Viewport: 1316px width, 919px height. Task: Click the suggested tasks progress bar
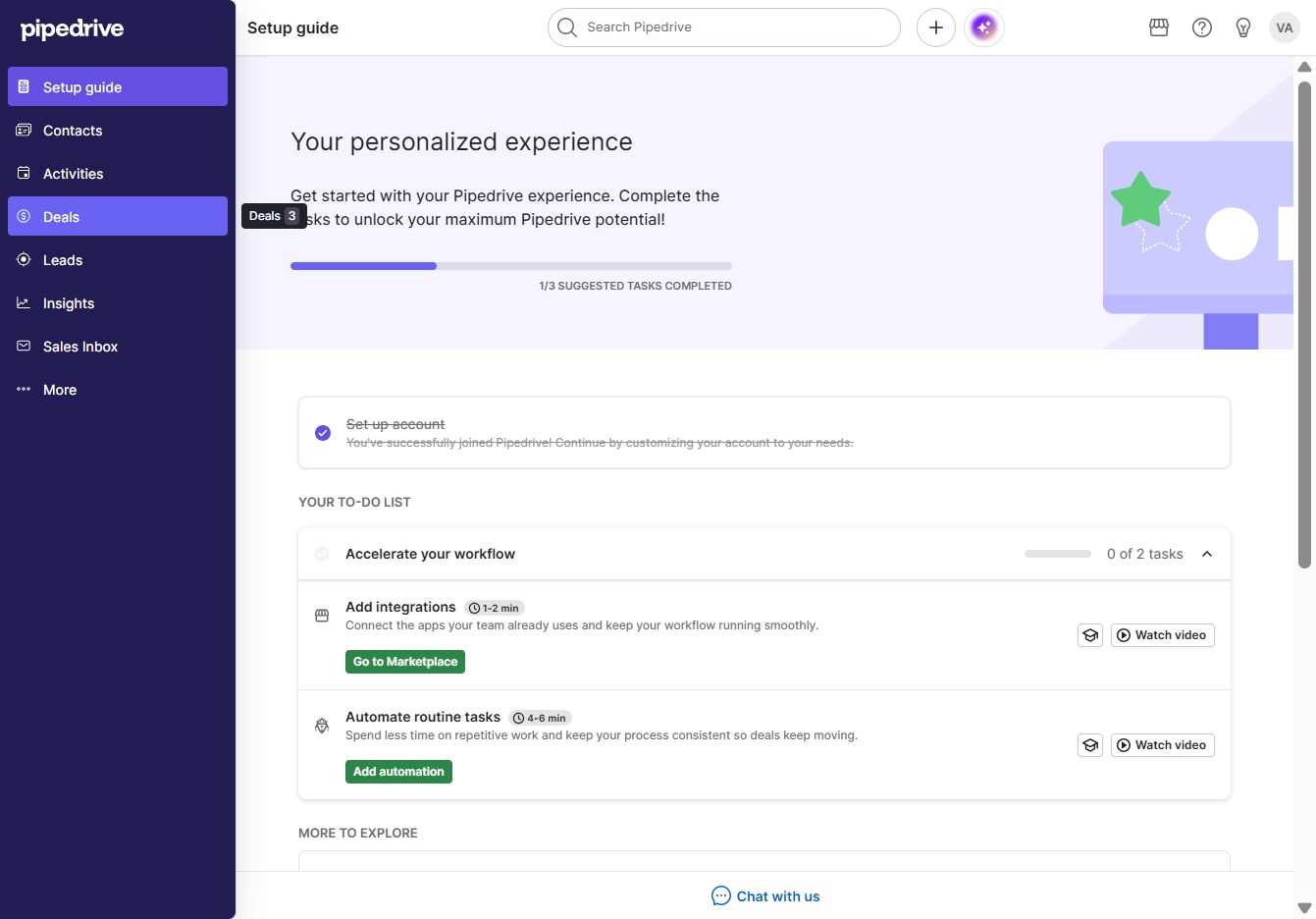pos(511,266)
